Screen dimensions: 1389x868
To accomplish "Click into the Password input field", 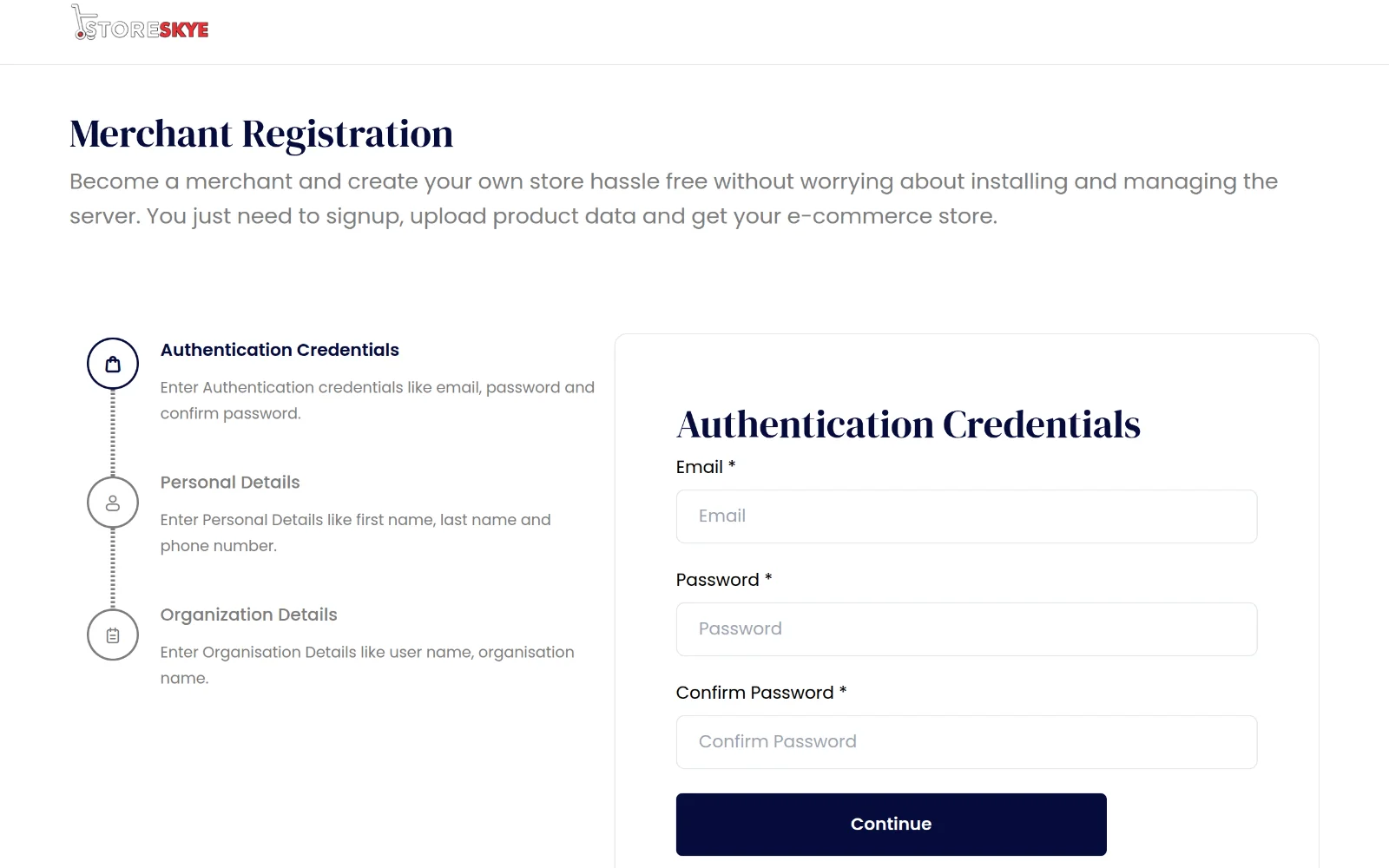I will tap(966, 629).
